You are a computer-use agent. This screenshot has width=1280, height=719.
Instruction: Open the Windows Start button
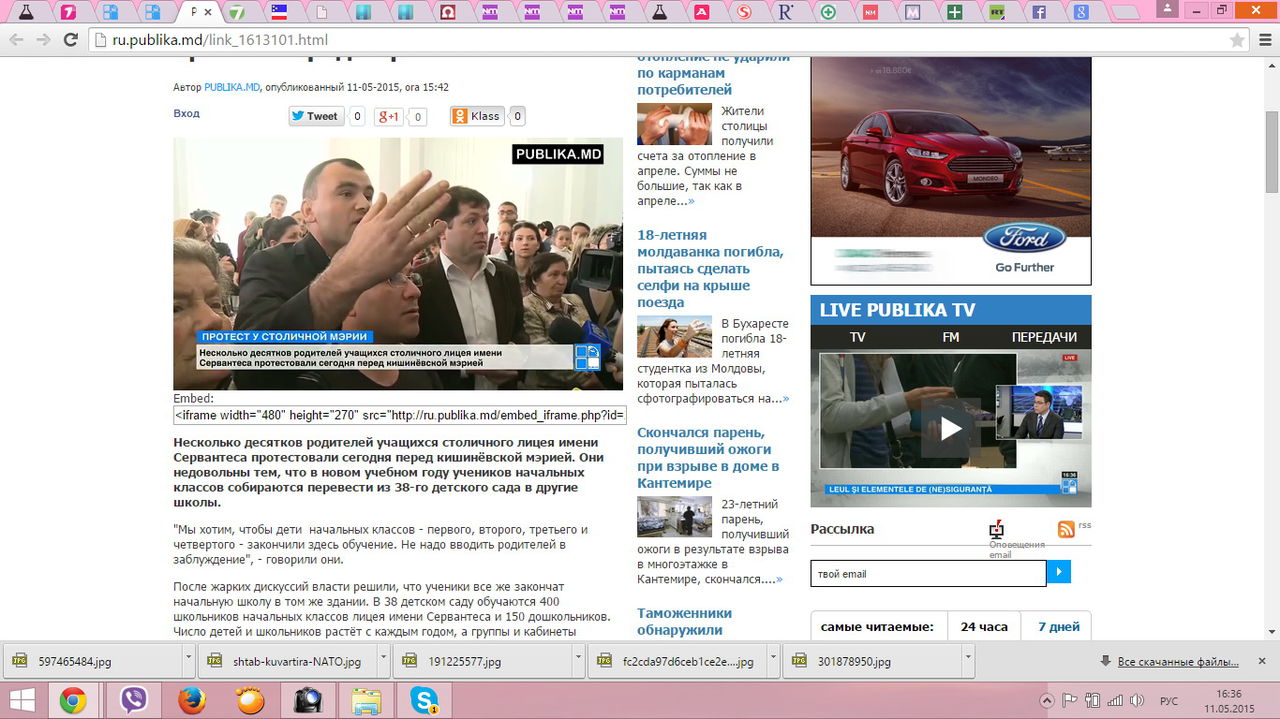click(20, 699)
